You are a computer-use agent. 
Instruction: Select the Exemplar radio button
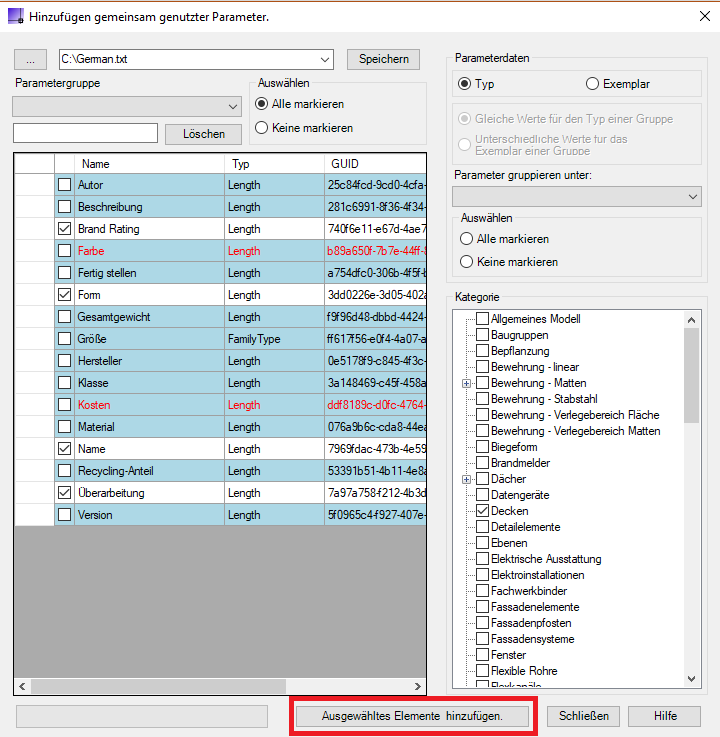[x=592, y=84]
